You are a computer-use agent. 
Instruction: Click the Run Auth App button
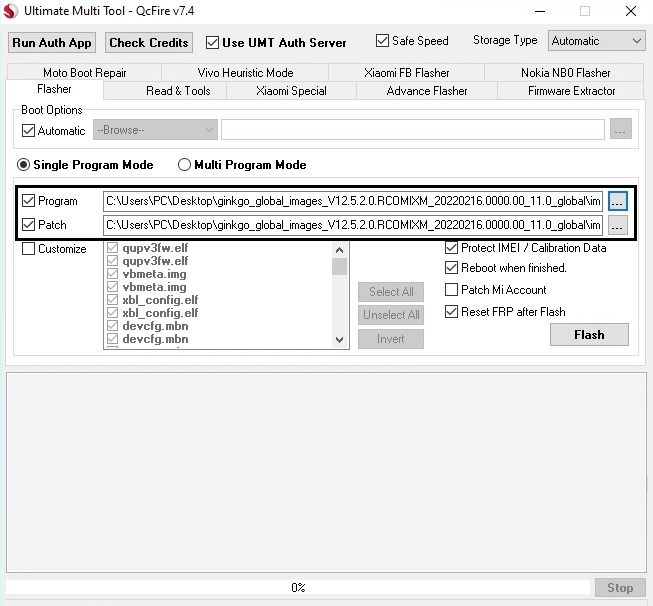pos(52,43)
